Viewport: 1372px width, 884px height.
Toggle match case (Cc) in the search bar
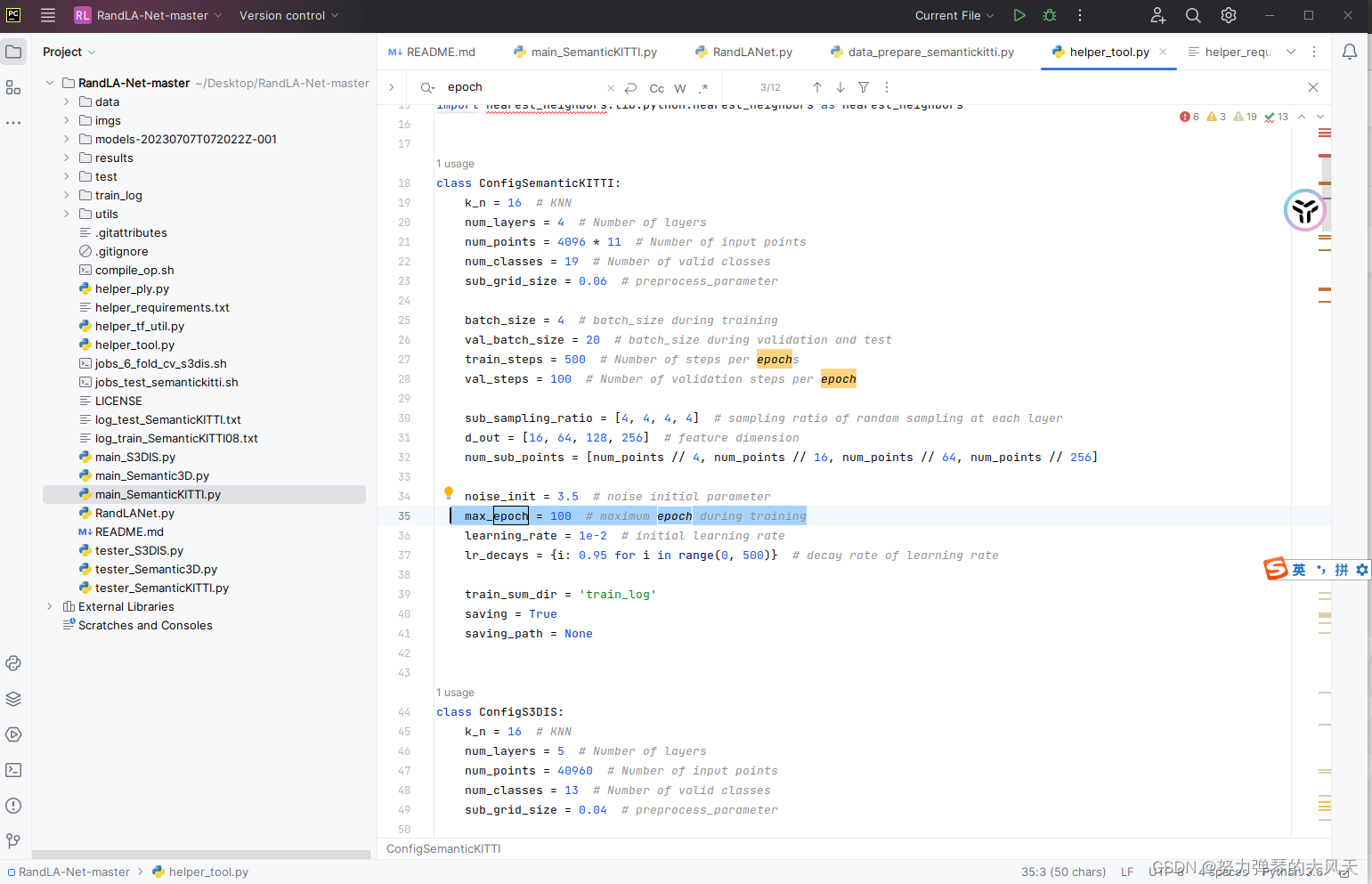click(656, 87)
